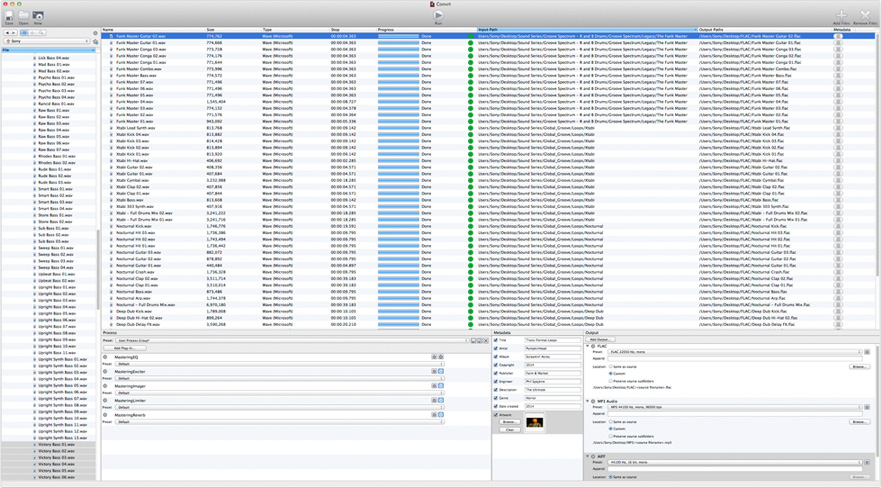Sort job list by Type column
881x488 pixels.
[296, 29]
